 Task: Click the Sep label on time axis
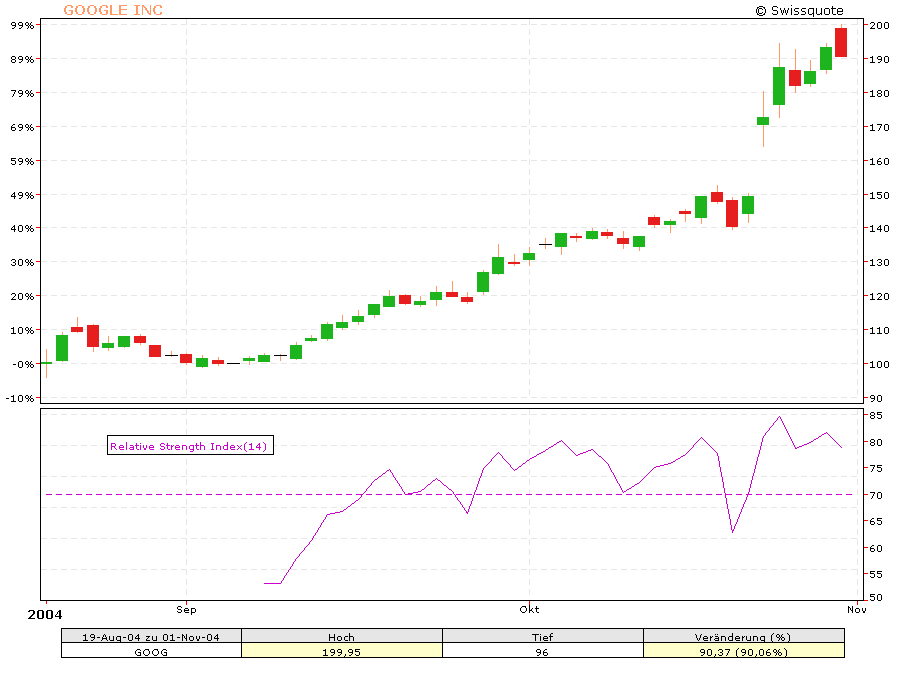click(x=186, y=610)
